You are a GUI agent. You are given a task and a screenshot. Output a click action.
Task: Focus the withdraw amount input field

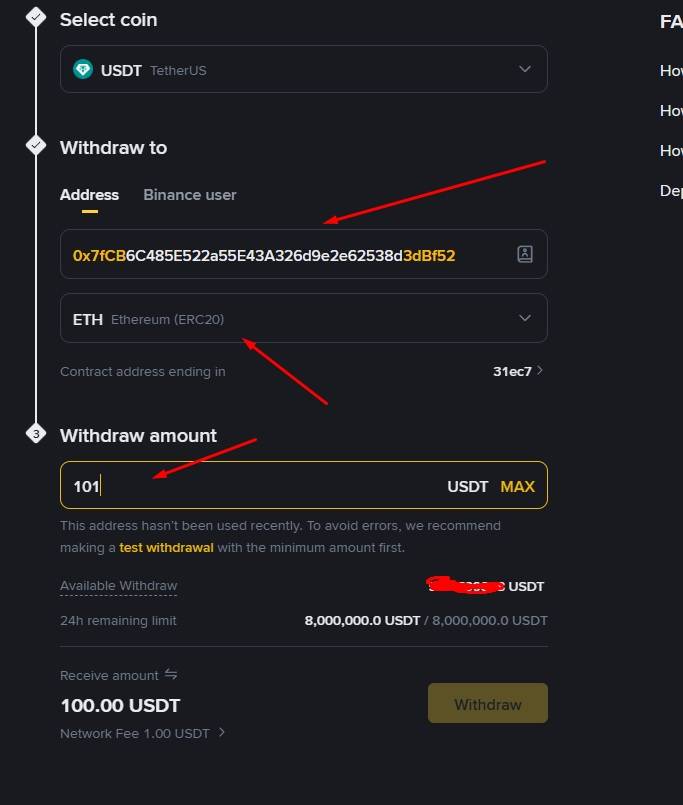pos(250,487)
